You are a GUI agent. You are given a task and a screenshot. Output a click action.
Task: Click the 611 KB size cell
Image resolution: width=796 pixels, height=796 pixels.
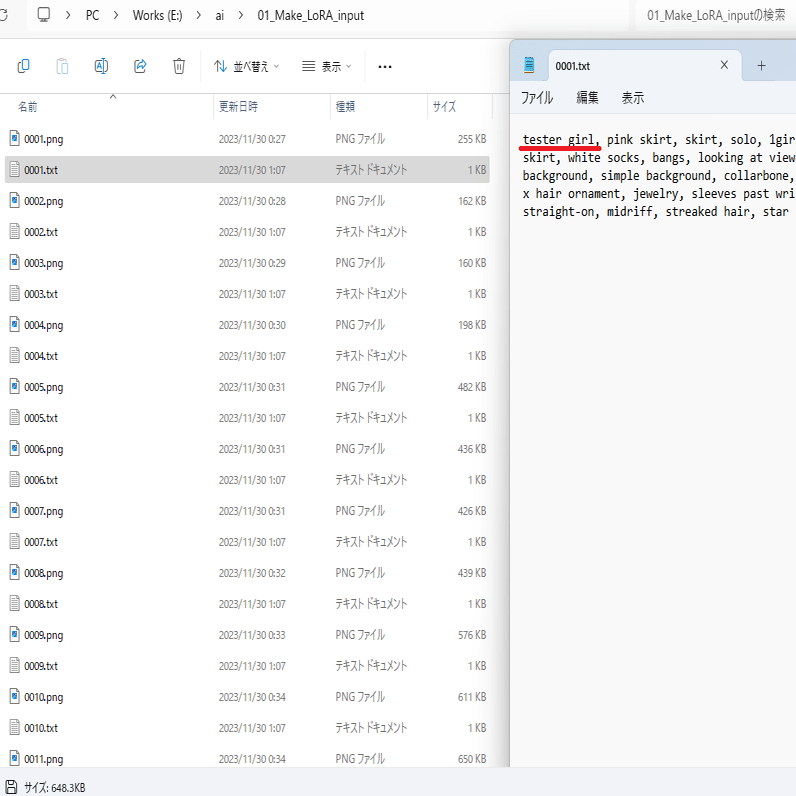pos(472,696)
